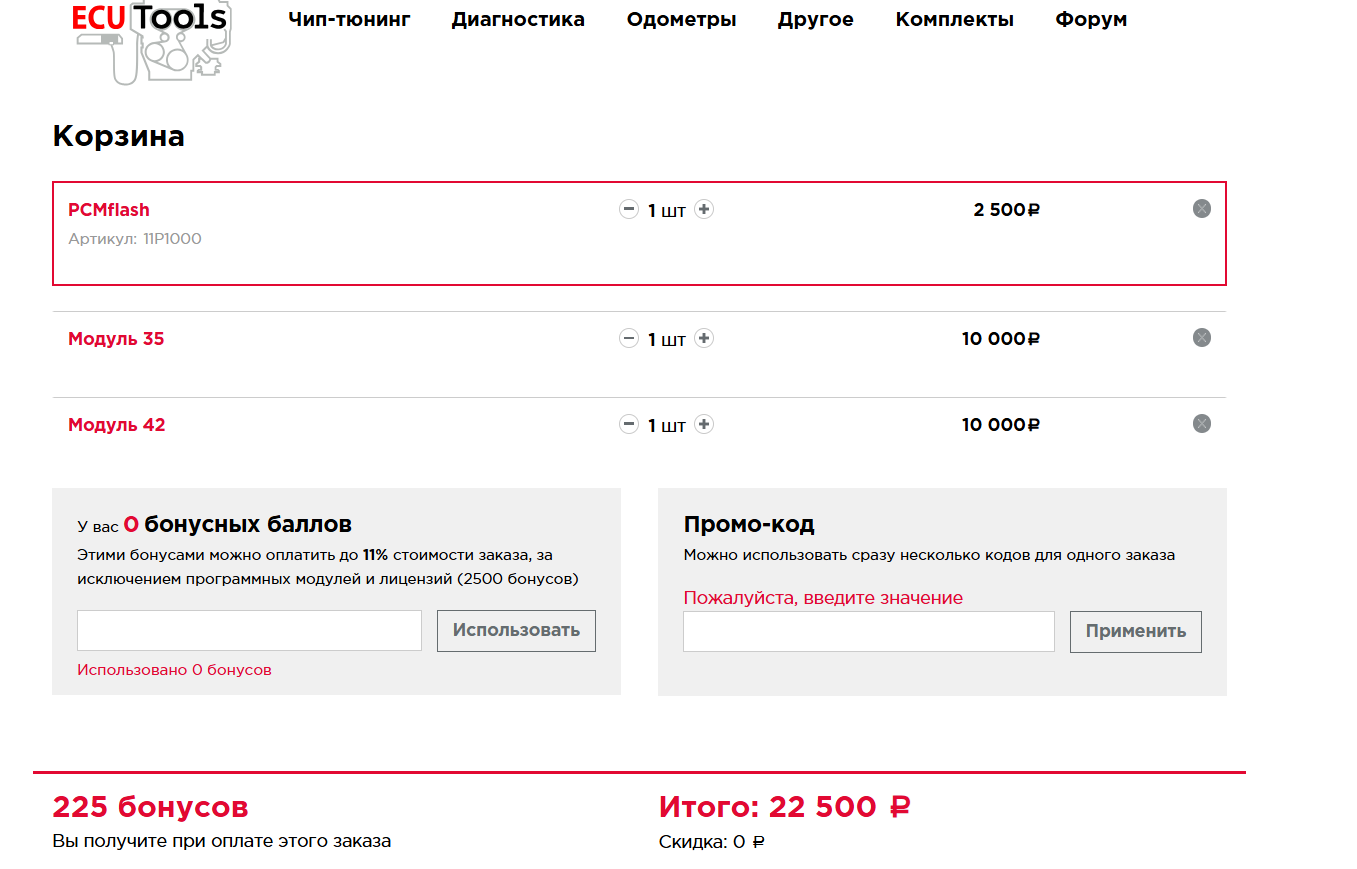Increase PCMflash quantity with plus icon
The image size is (1357, 869).
click(x=704, y=209)
